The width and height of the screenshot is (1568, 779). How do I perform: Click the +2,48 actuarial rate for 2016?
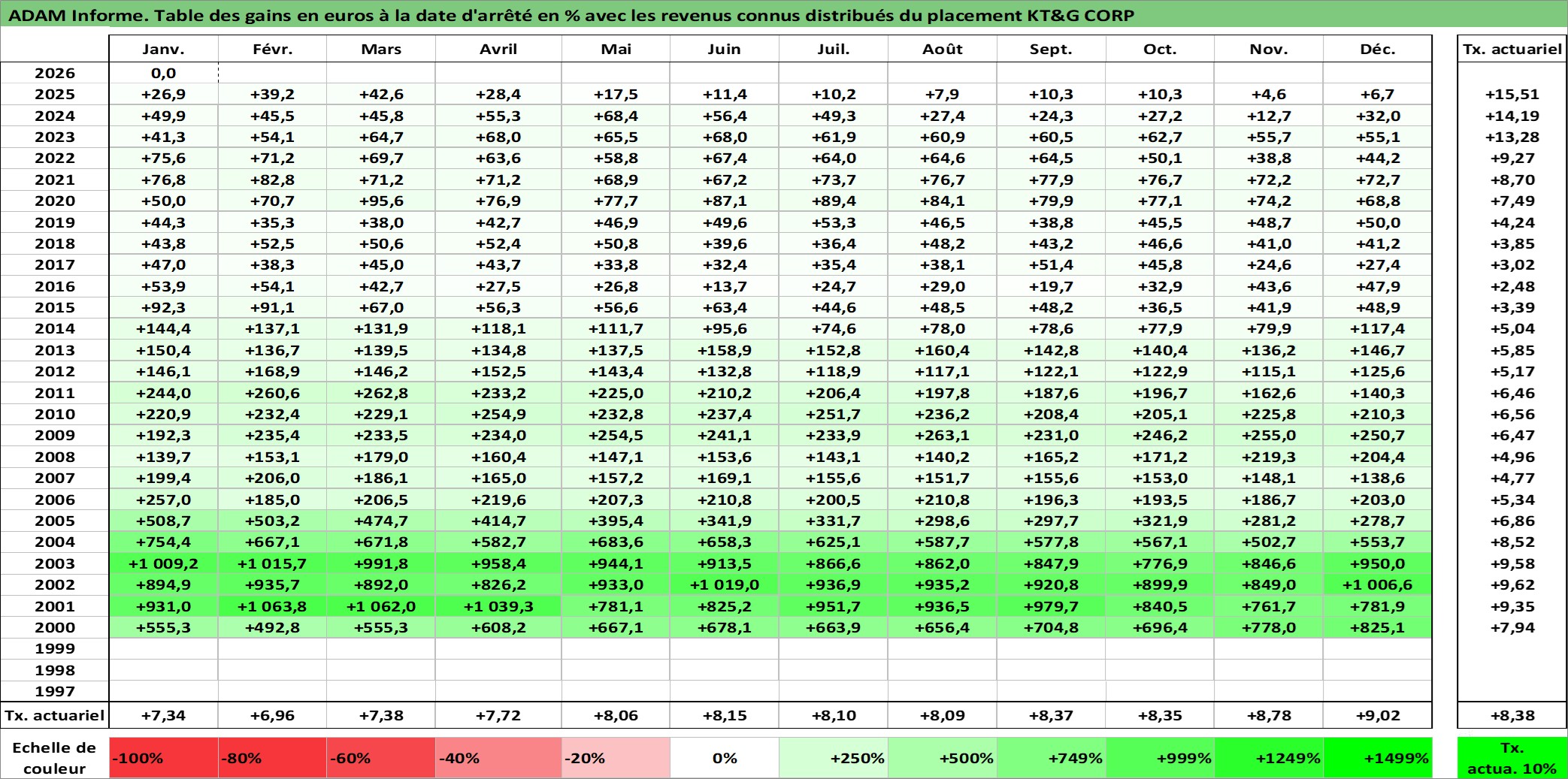click(1512, 286)
